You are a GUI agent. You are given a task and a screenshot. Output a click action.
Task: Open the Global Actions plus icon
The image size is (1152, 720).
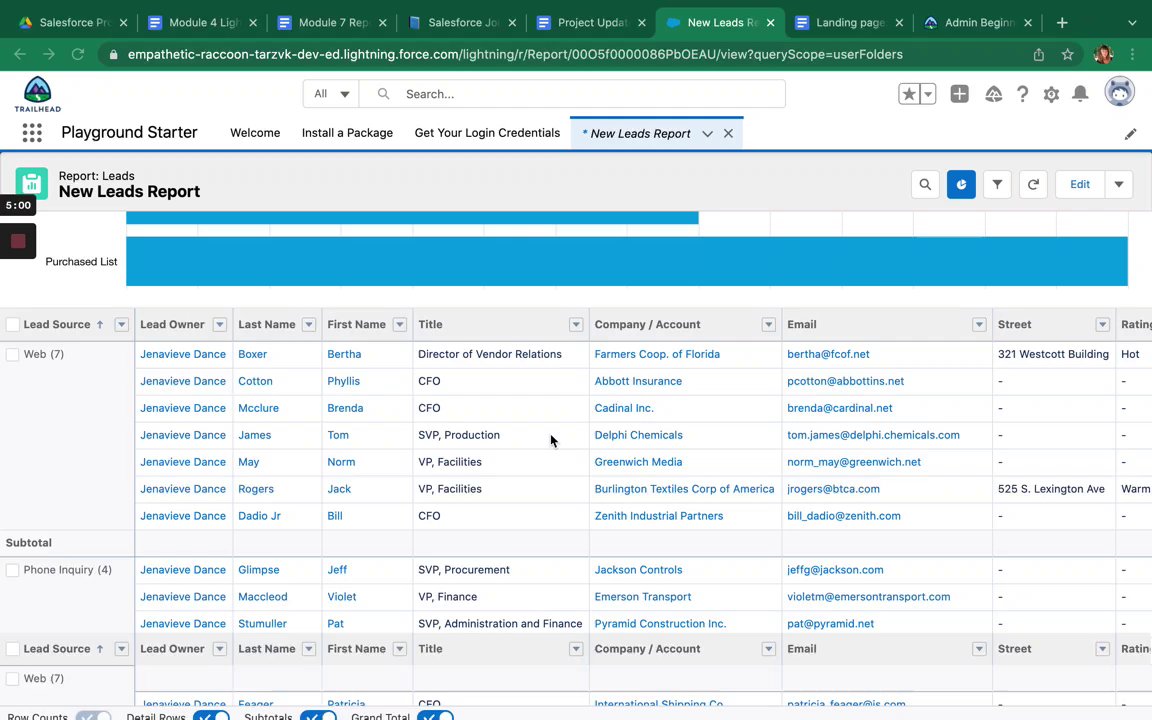960,94
